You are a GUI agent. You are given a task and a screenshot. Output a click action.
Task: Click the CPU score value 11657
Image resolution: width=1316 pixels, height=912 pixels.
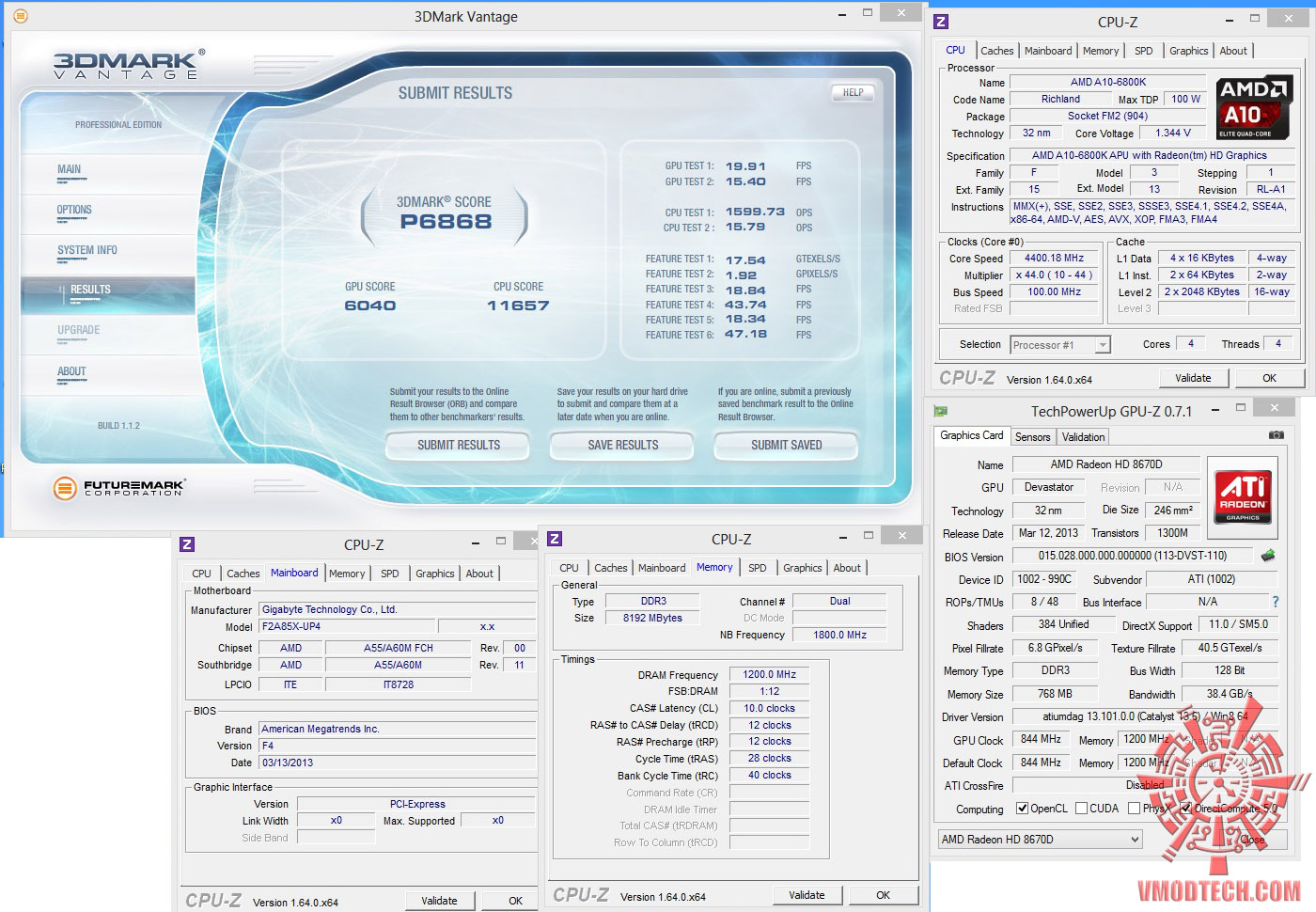[x=518, y=306]
